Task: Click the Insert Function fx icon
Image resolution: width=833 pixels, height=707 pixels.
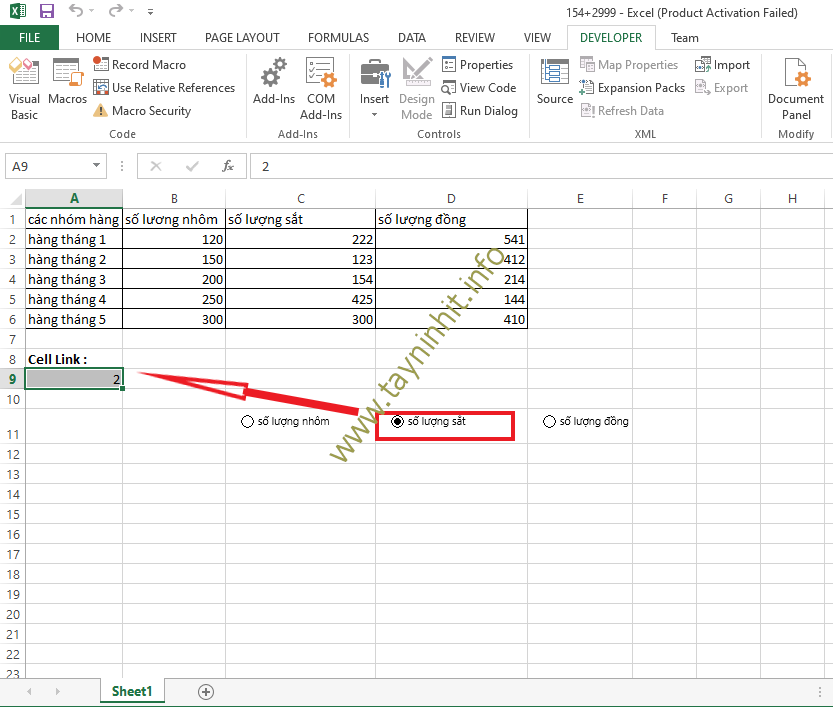Action: pos(228,166)
